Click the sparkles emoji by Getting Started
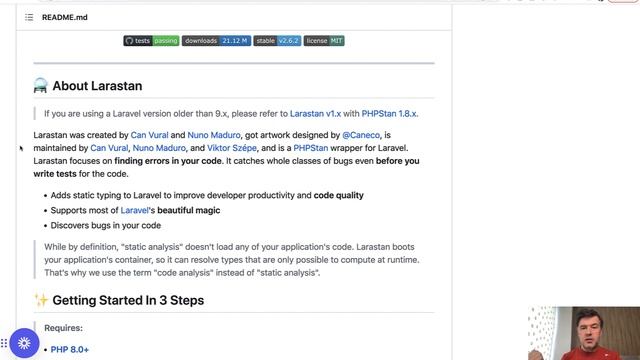 41,300
